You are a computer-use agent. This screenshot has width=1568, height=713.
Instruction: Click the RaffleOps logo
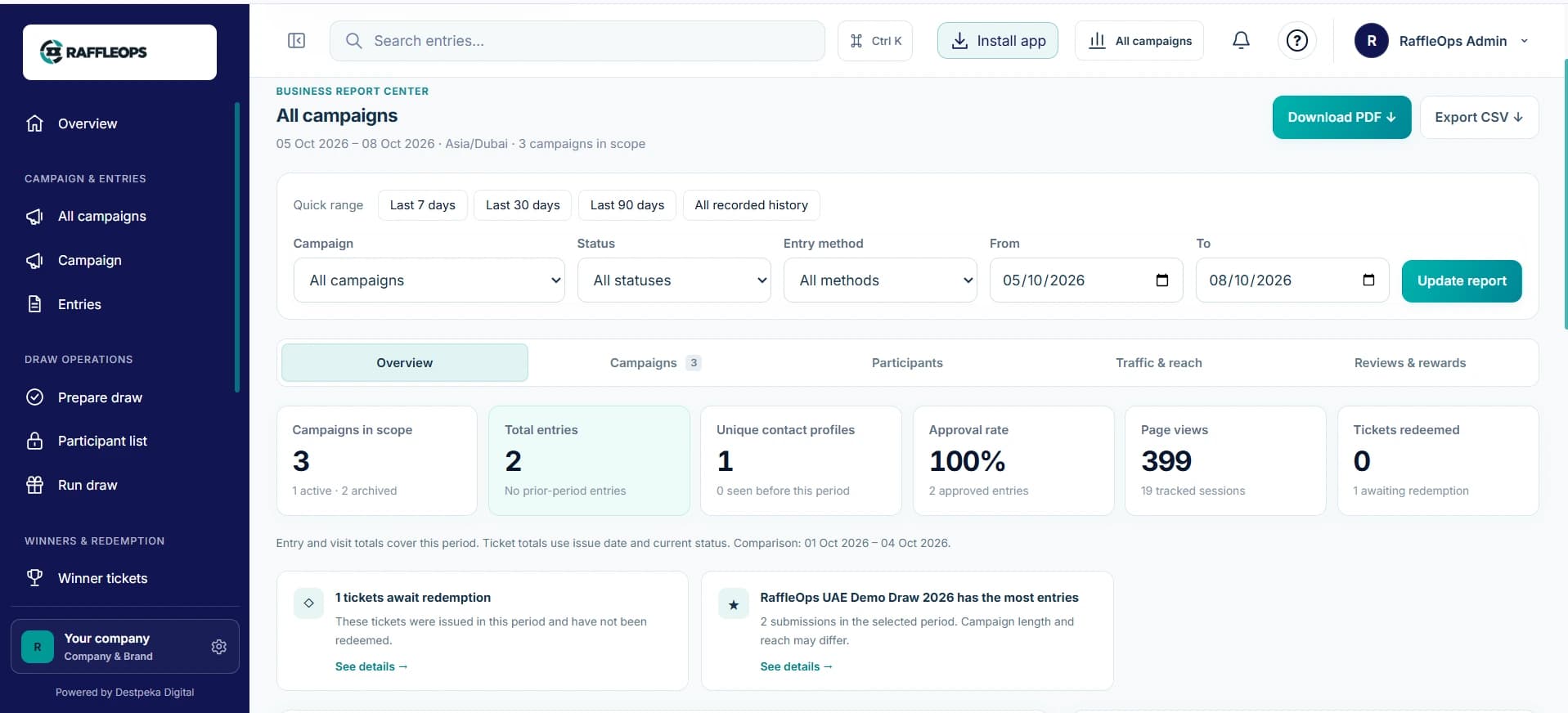(x=119, y=52)
